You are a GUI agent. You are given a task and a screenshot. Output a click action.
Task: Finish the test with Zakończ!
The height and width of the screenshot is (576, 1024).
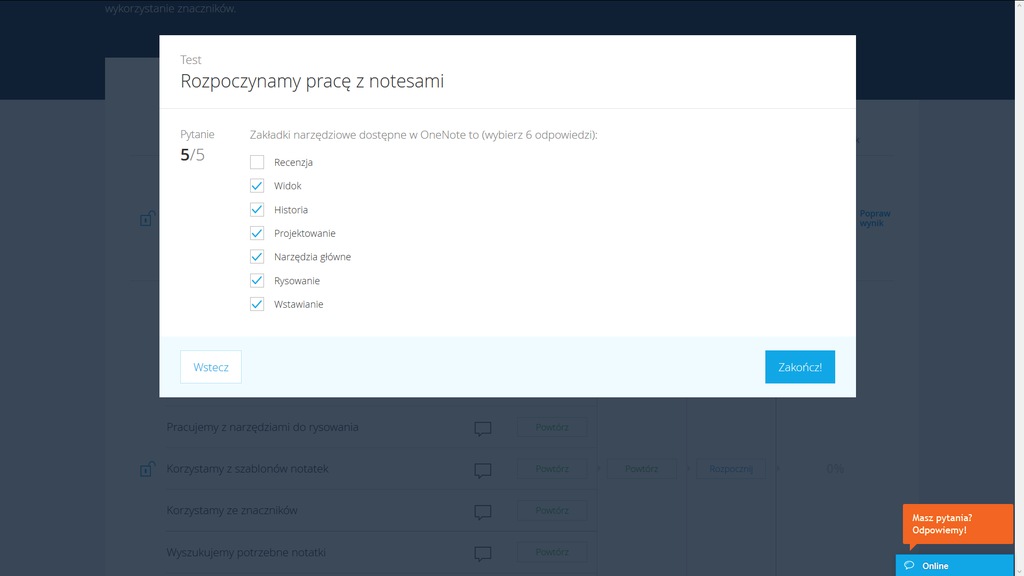tap(800, 367)
